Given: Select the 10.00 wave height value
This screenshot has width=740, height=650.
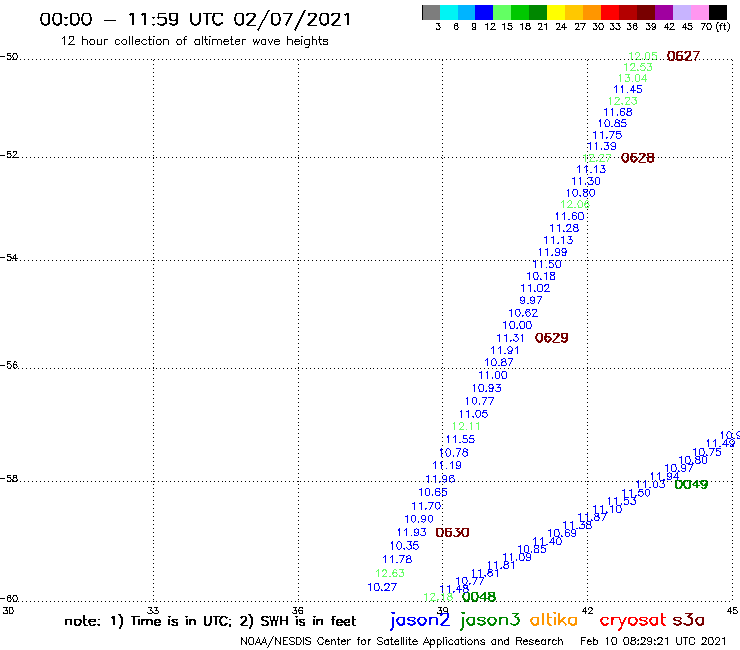Looking at the screenshot, I should coord(517,325).
